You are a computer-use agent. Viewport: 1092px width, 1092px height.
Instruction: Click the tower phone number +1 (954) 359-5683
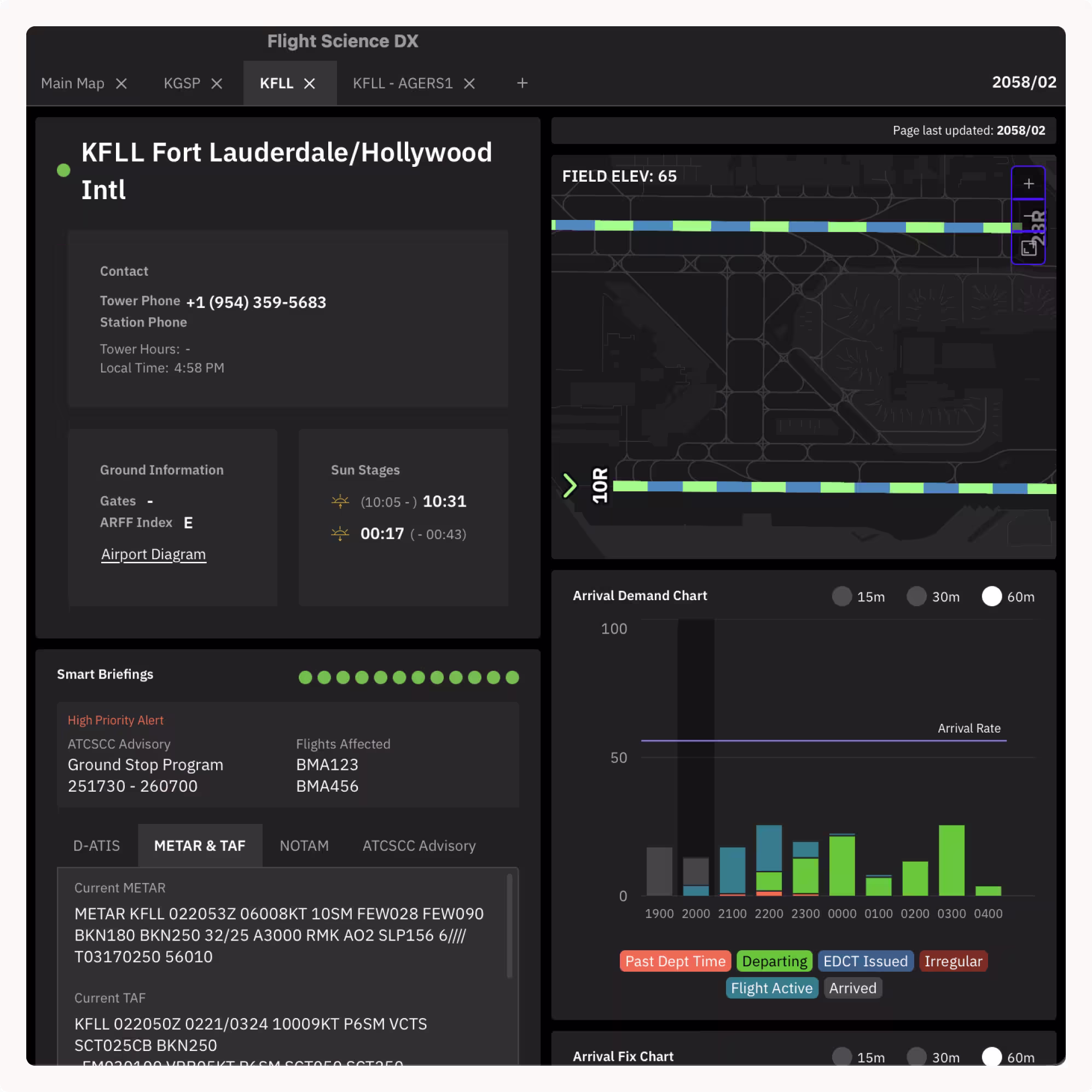click(x=256, y=303)
